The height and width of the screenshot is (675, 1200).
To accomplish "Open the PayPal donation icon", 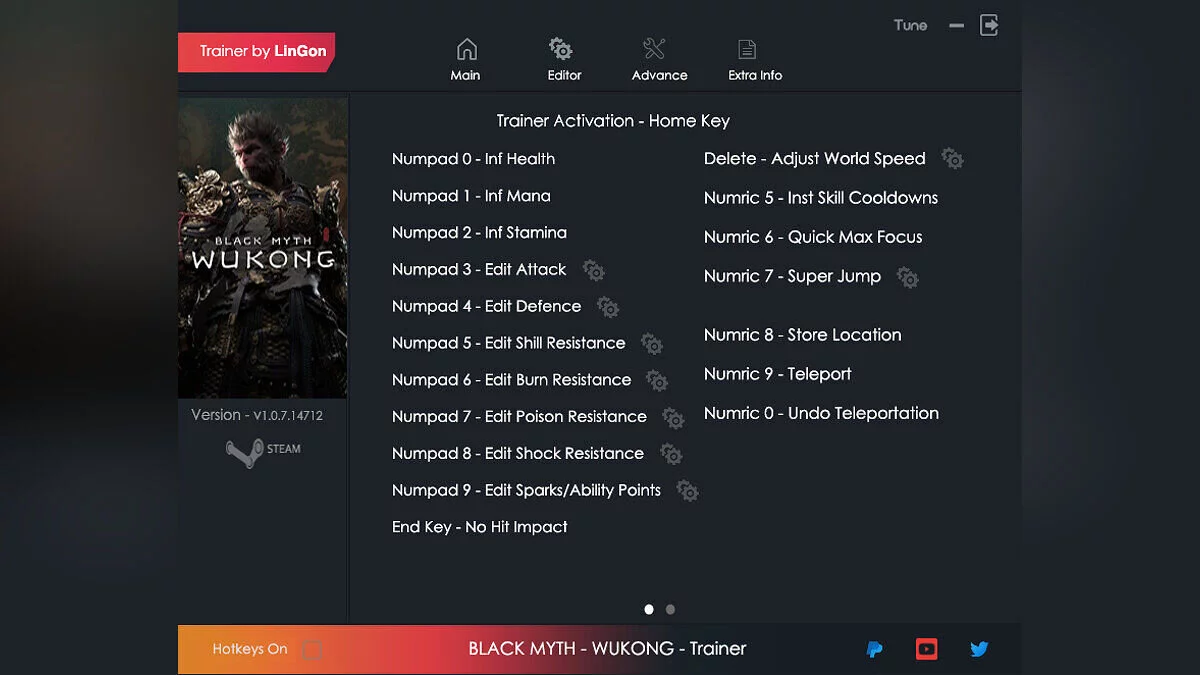I will (x=874, y=650).
